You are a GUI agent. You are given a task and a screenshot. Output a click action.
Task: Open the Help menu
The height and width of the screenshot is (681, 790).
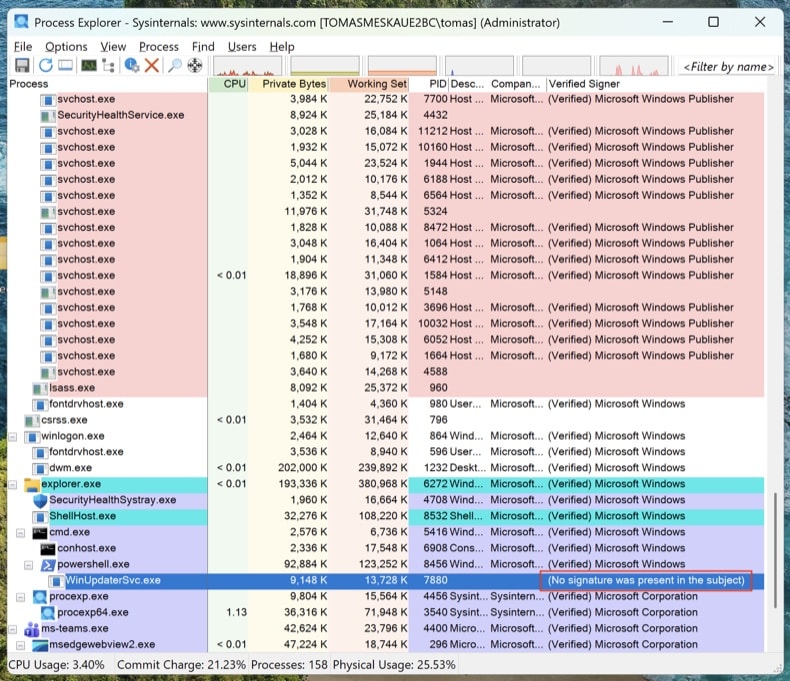click(x=282, y=47)
